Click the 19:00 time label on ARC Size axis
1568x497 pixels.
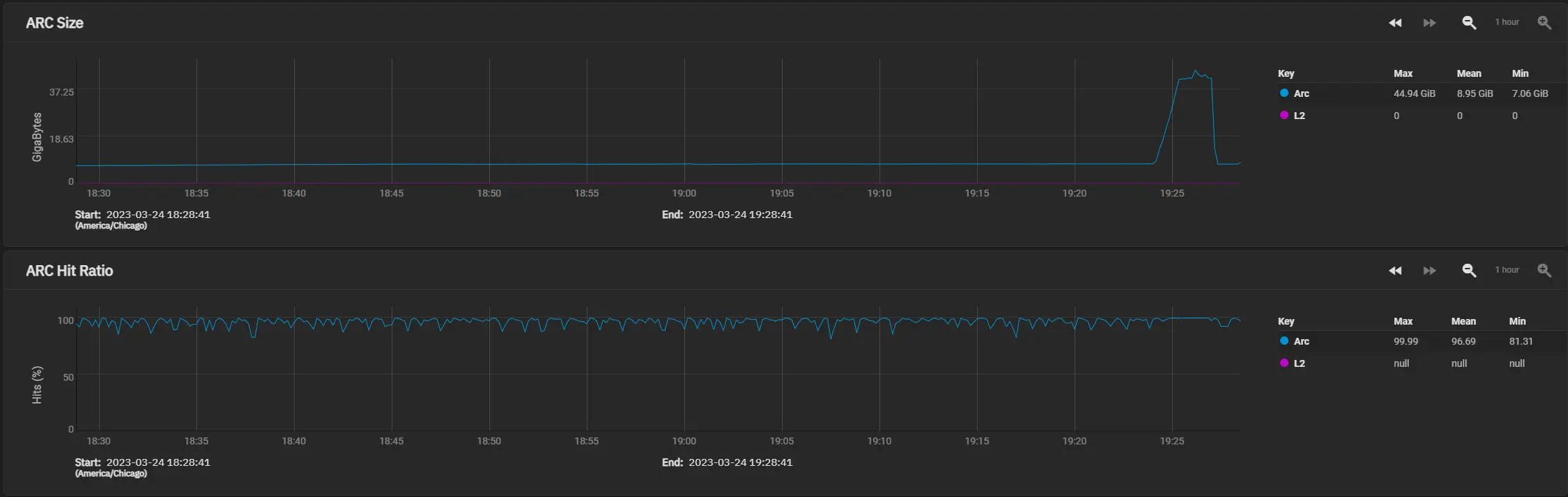click(684, 193)
